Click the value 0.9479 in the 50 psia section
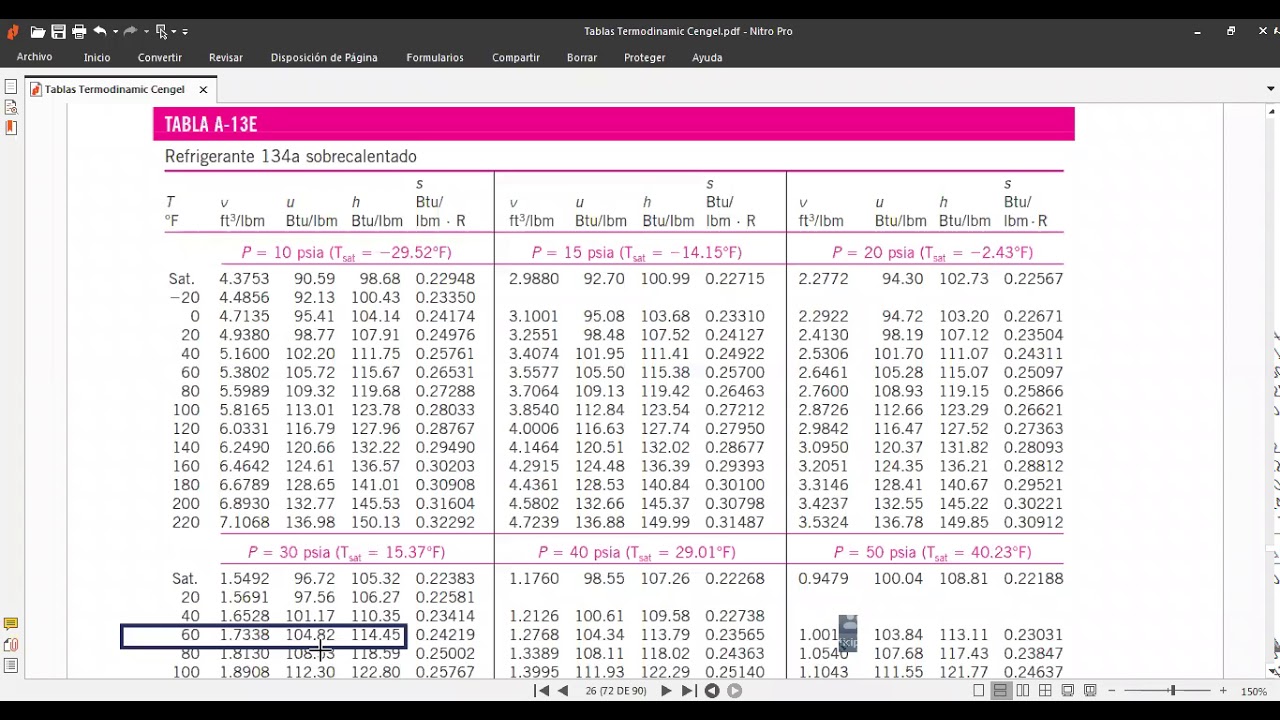The width and height of the screenshot is (1280, 720). coord(823,579)
